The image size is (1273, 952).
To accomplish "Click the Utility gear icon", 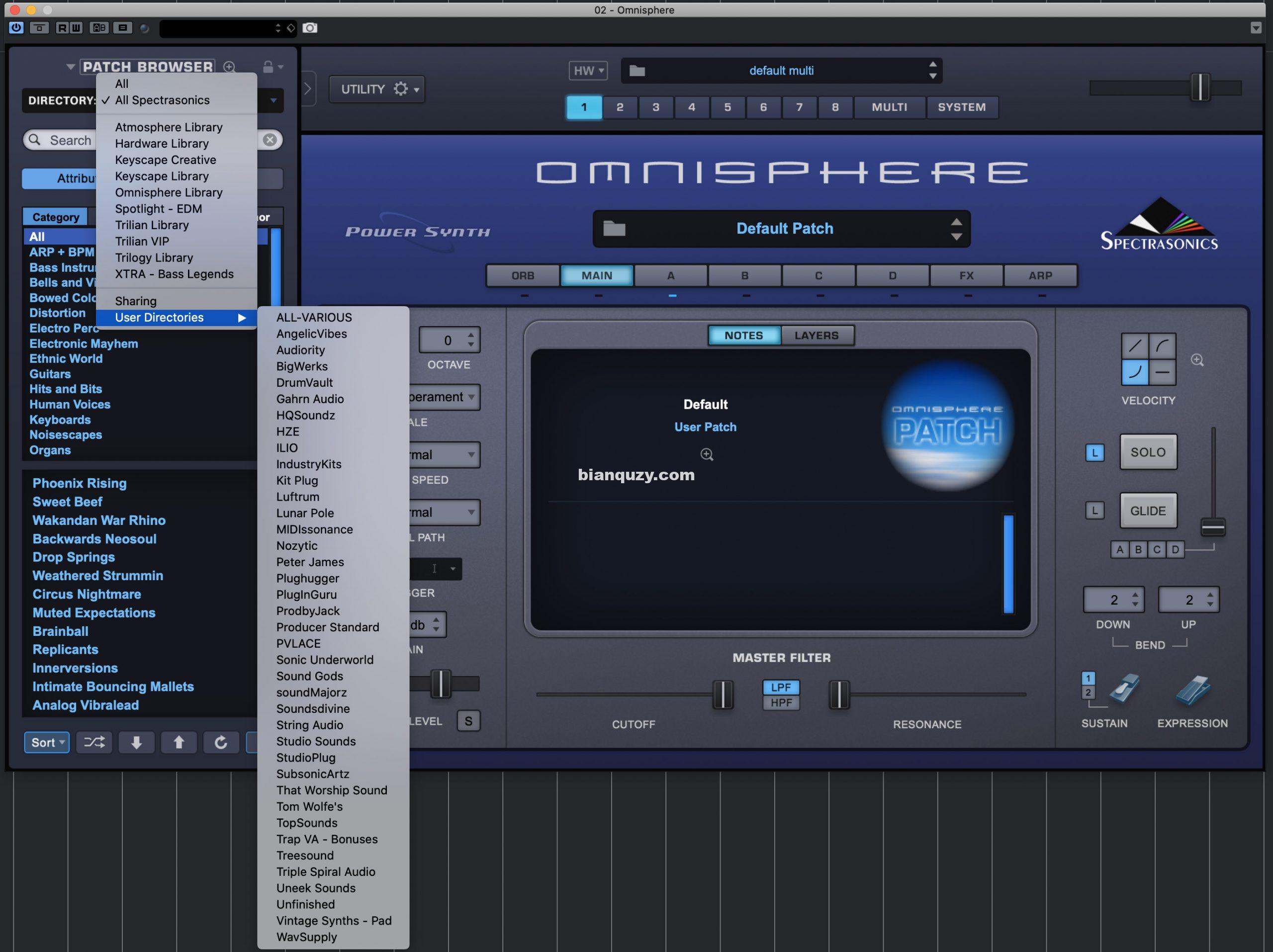I will click(400, 88).
